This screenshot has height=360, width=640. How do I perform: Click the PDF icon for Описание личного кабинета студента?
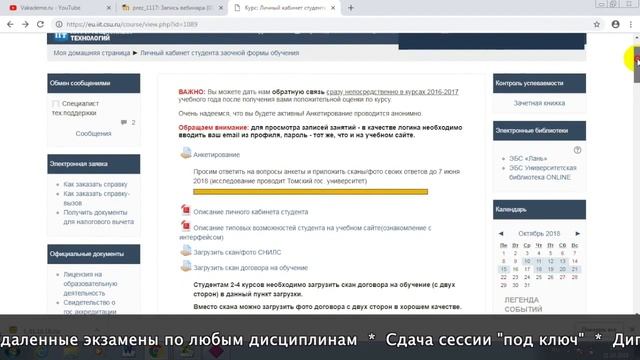186,210
